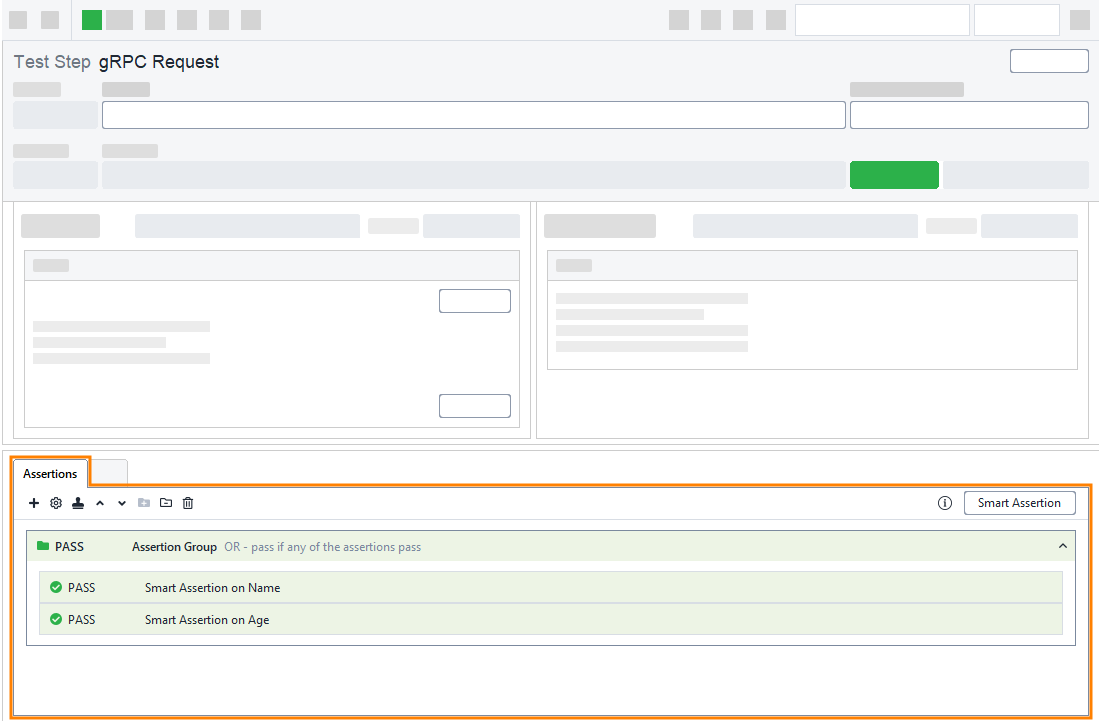Click the green run button in the top toolbar
1099x721 pixels.
91,19
